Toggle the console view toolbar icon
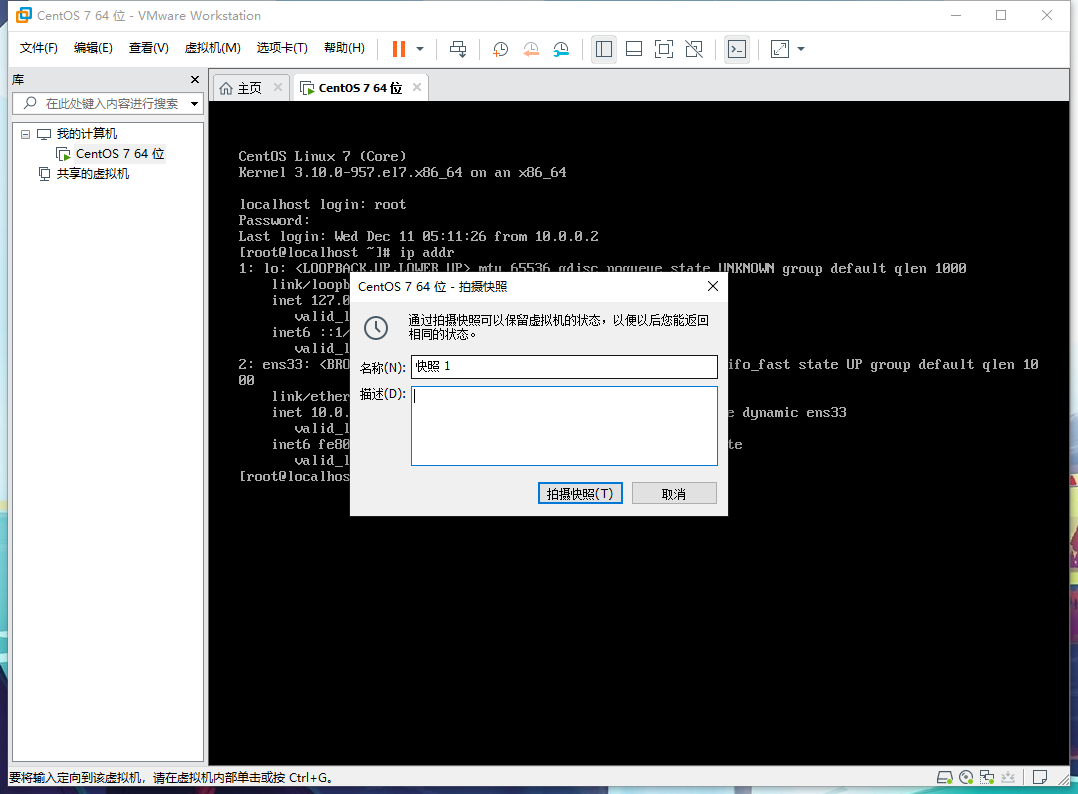The height and width of the screenshot is (794, 1078). pos(737,49)
